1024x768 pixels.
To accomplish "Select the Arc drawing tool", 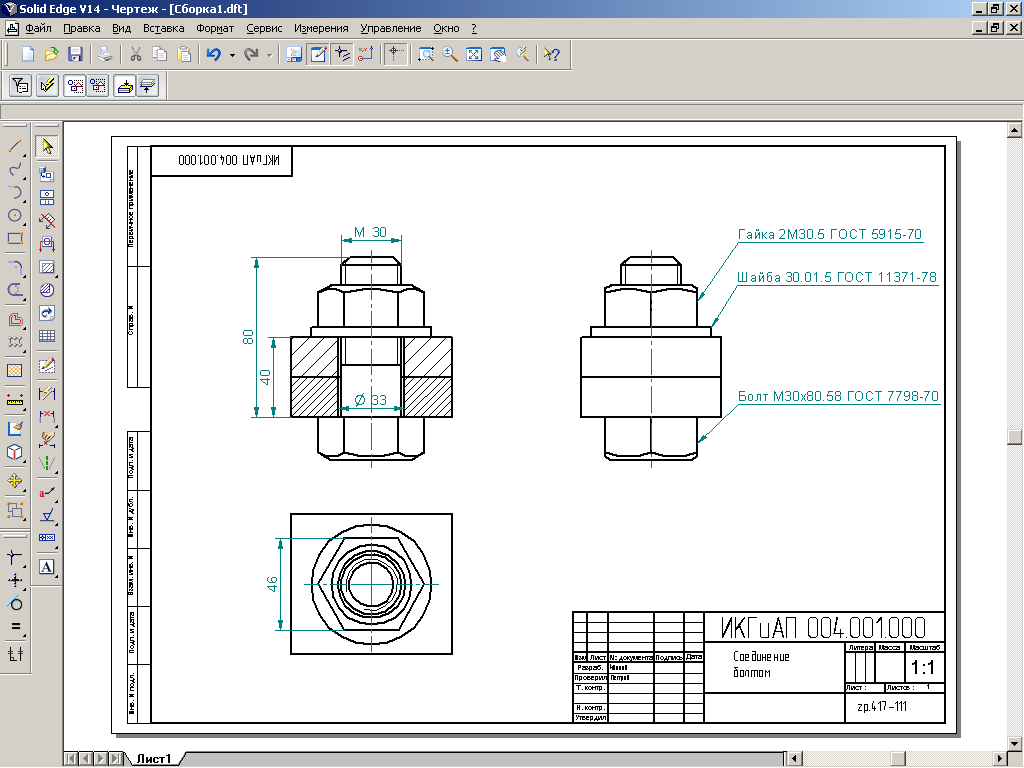I will coord(15,193).
